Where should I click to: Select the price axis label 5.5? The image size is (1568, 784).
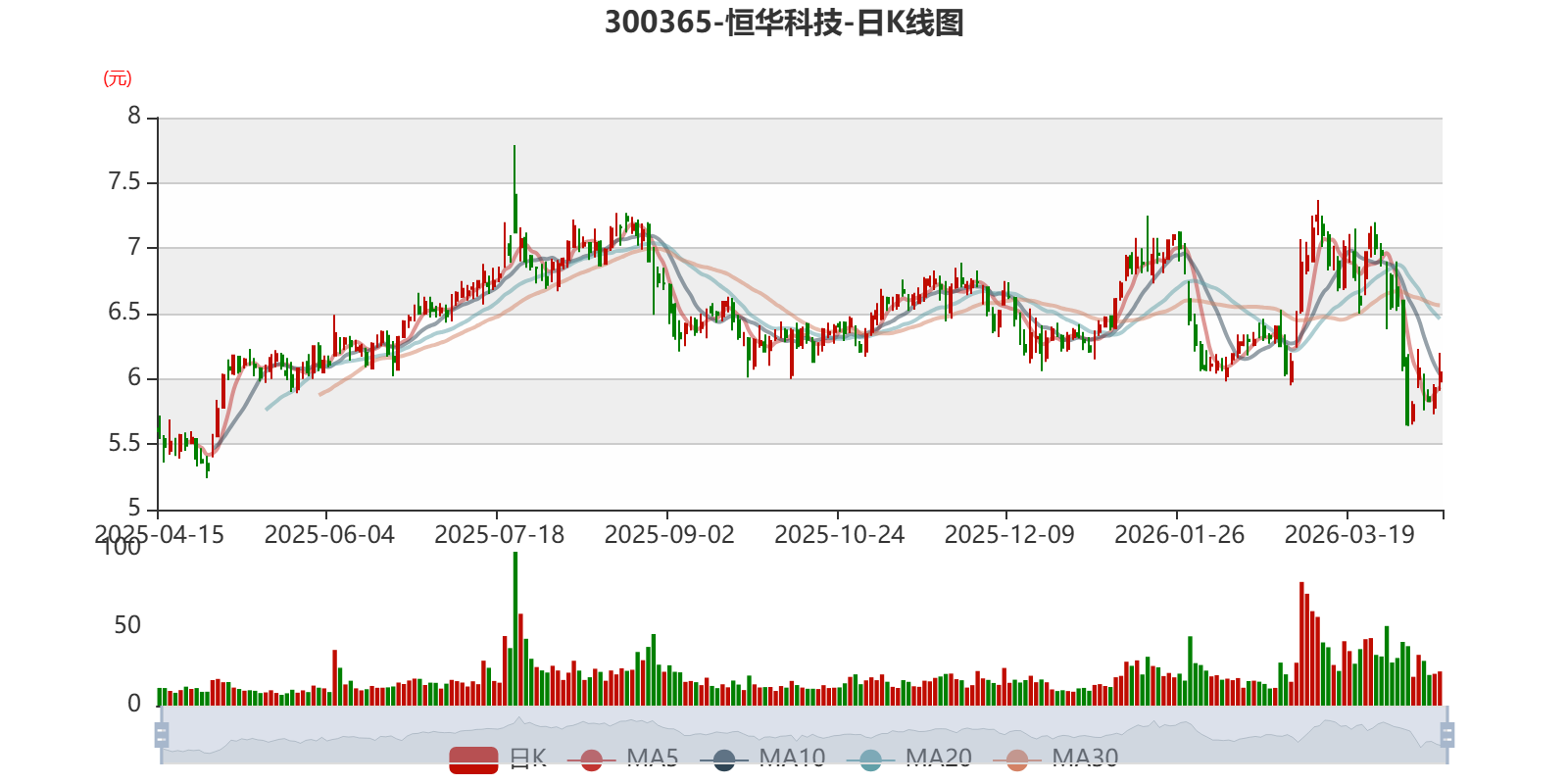coord(124,443)
